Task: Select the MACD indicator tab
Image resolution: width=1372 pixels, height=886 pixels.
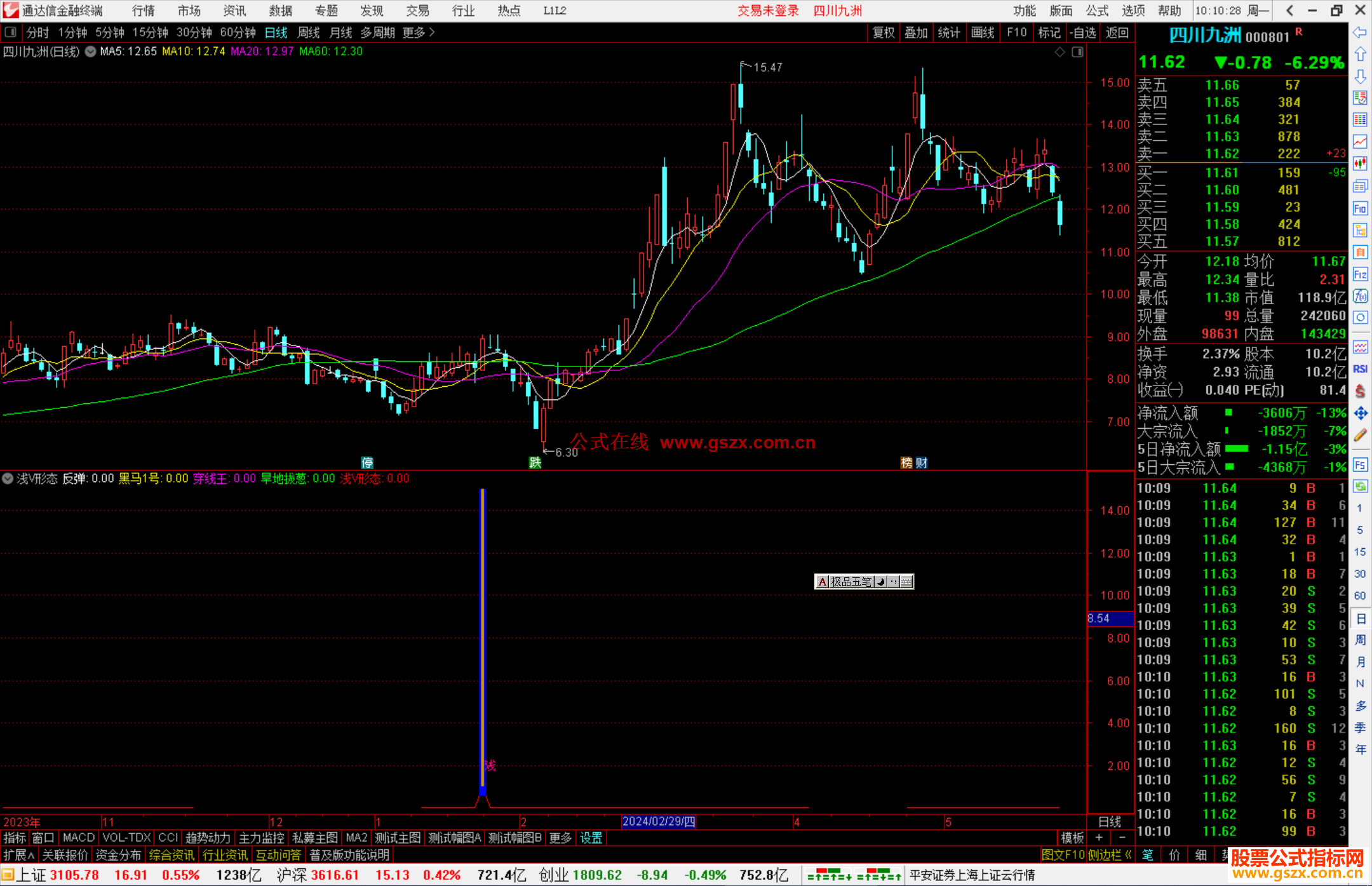Action: click(x=78, y=838)
